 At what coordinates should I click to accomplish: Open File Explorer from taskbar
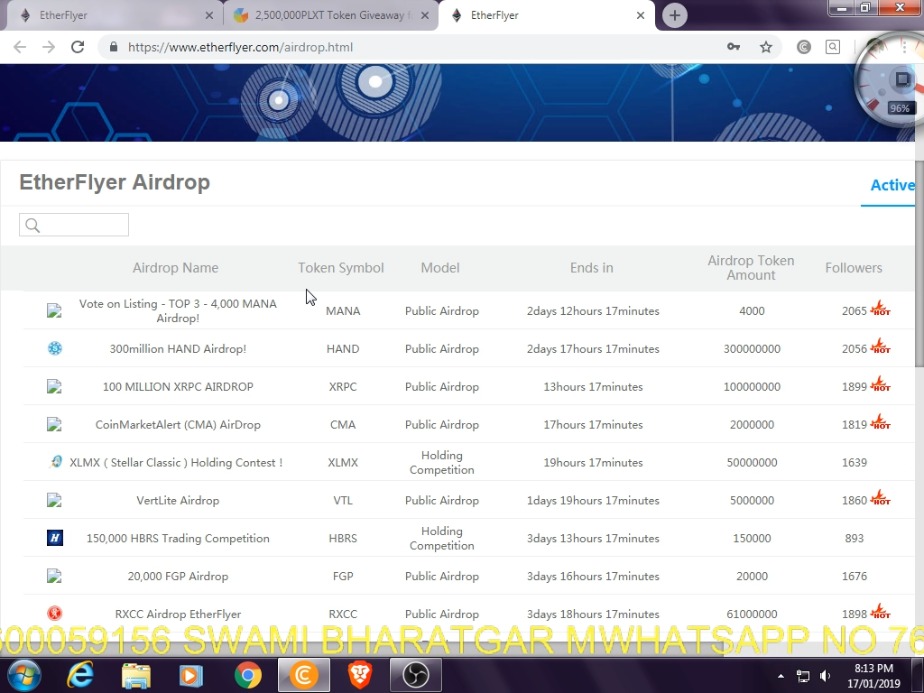coord(136,676)
